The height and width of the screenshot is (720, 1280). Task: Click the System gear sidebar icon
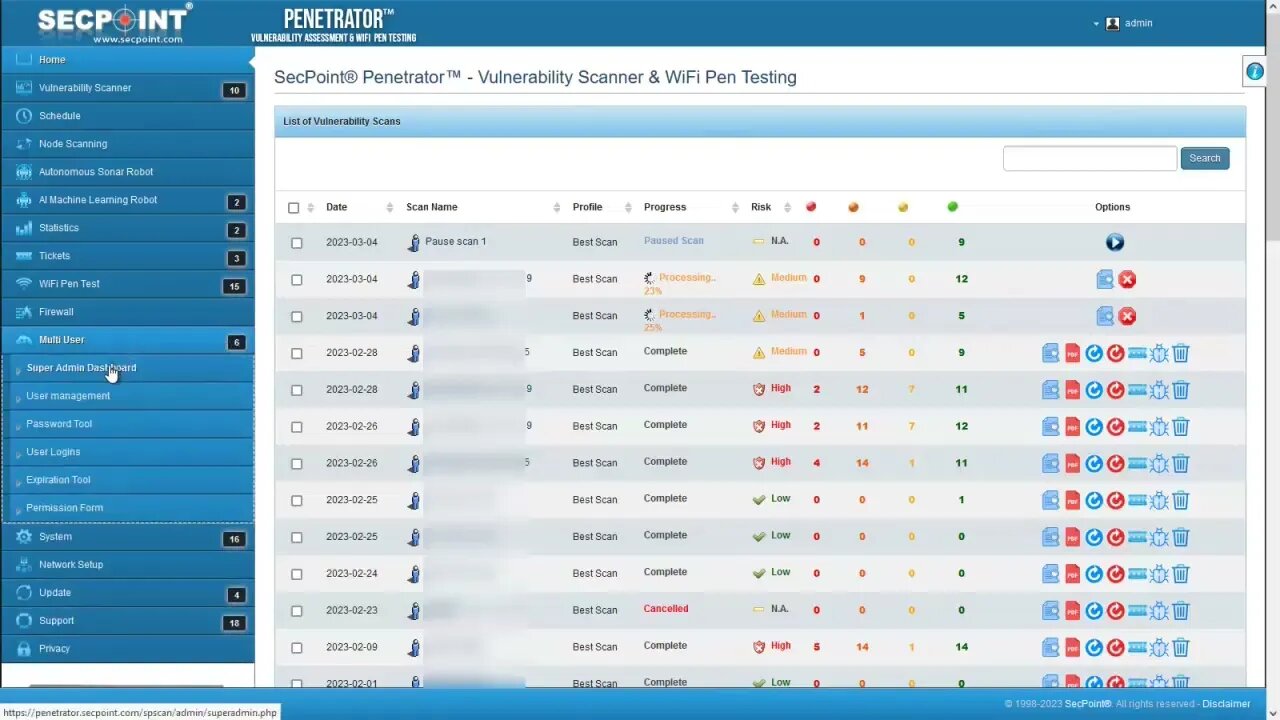pyautogui.click(x=24, y=537)
